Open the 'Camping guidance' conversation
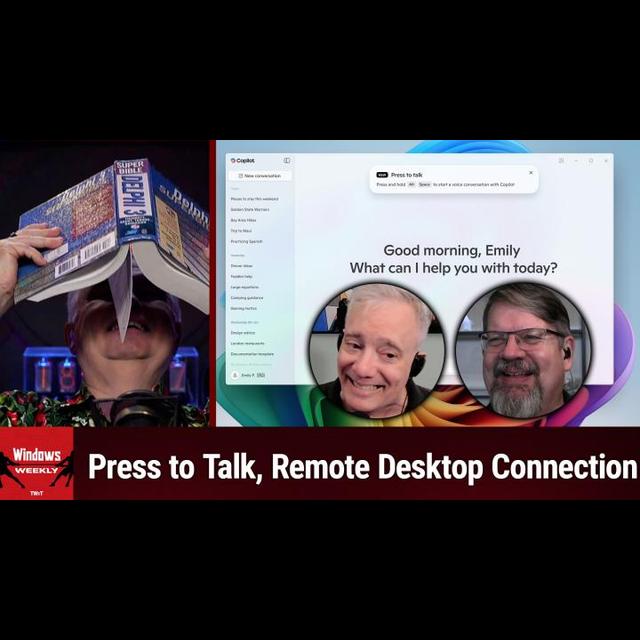Viewport: 640px width, 640px height. point(247,298)
